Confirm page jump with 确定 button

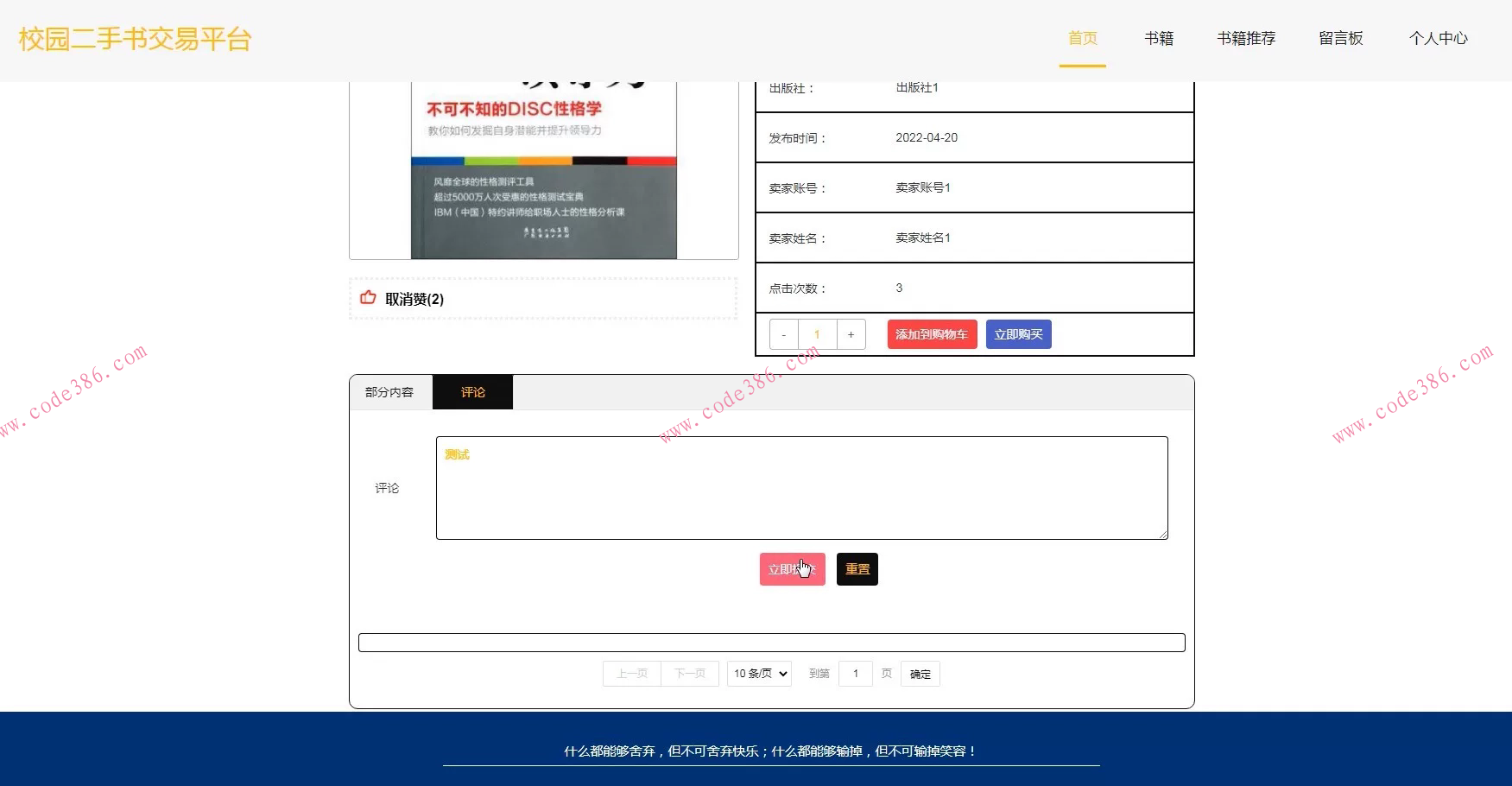coord(919,673)
